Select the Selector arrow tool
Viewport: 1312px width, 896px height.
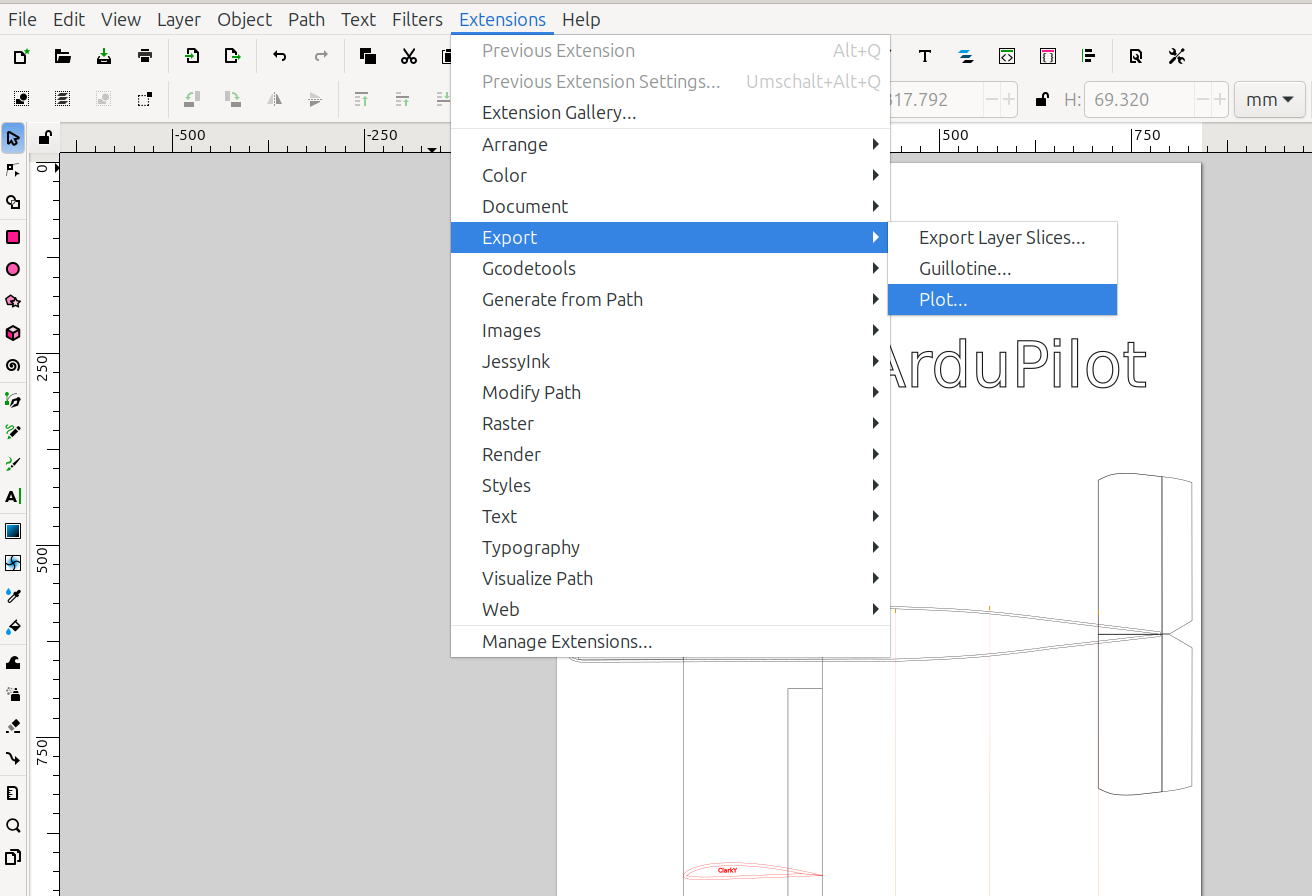click(13, 137)
